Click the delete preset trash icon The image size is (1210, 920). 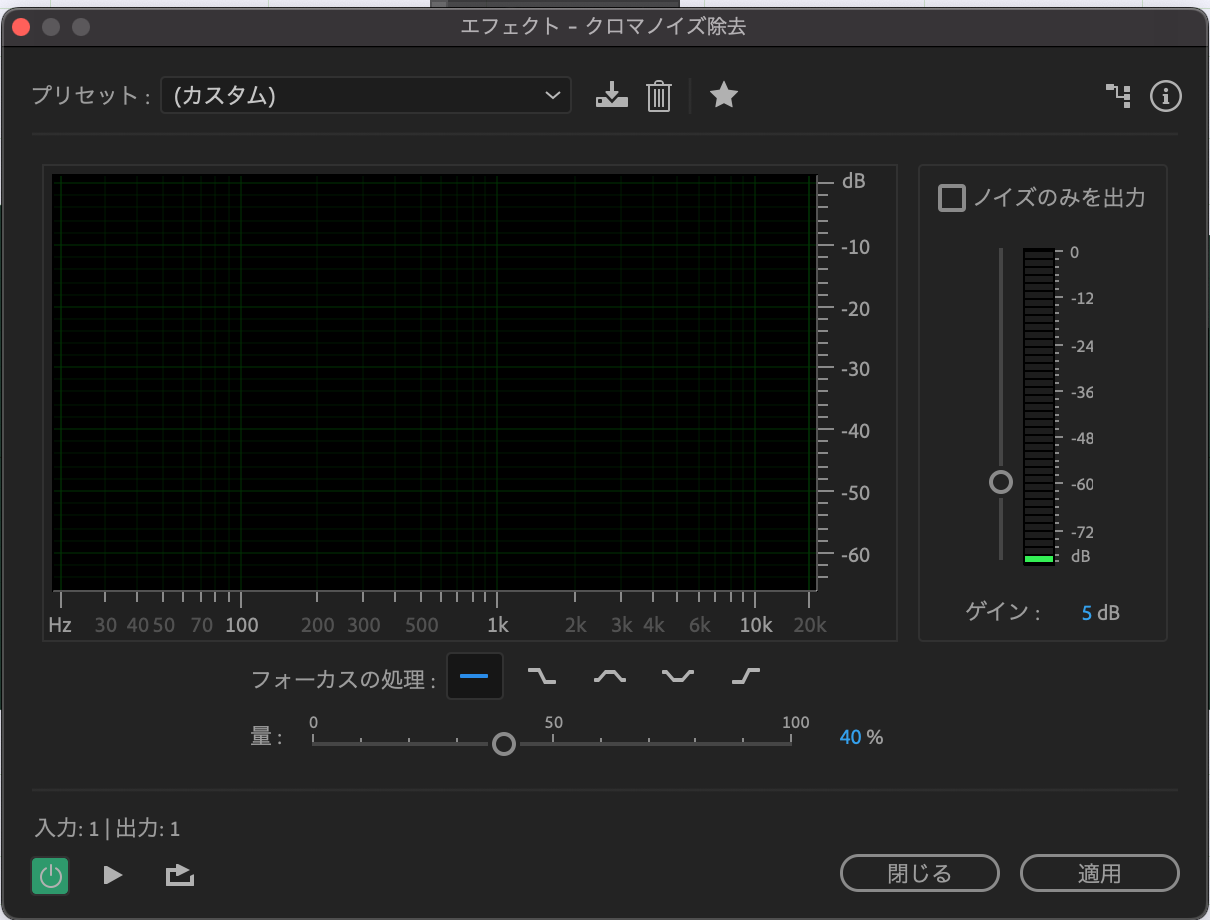(658, 96)
